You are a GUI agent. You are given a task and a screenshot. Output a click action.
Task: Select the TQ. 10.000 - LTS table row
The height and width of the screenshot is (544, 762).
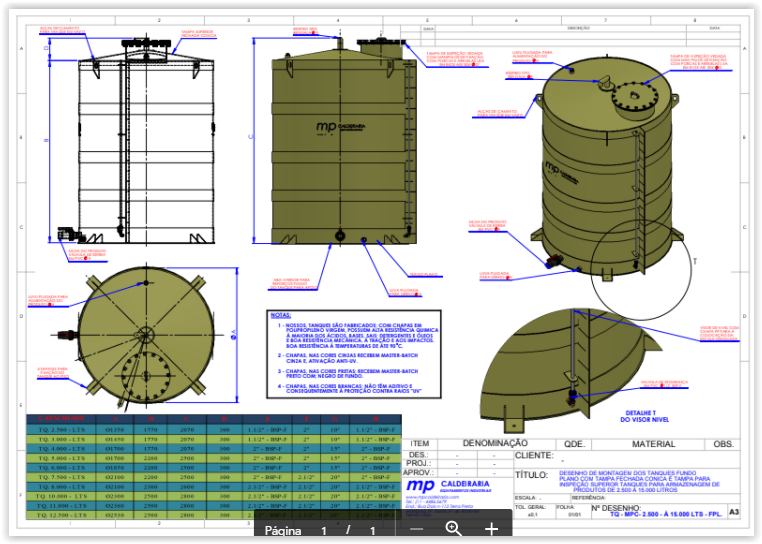coord(62,495)
